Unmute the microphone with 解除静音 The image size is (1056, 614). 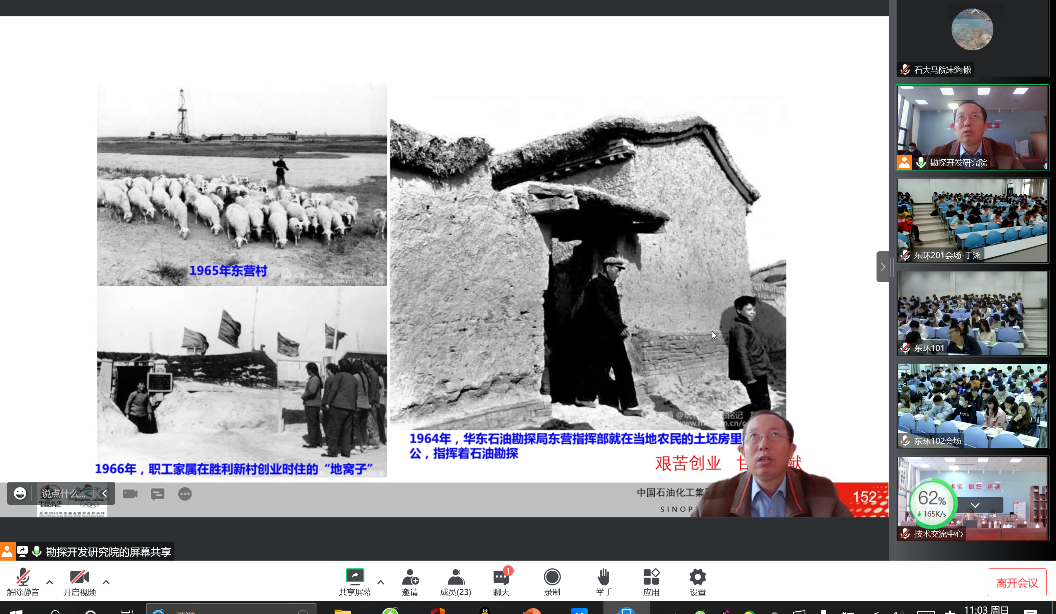[22, 581]
